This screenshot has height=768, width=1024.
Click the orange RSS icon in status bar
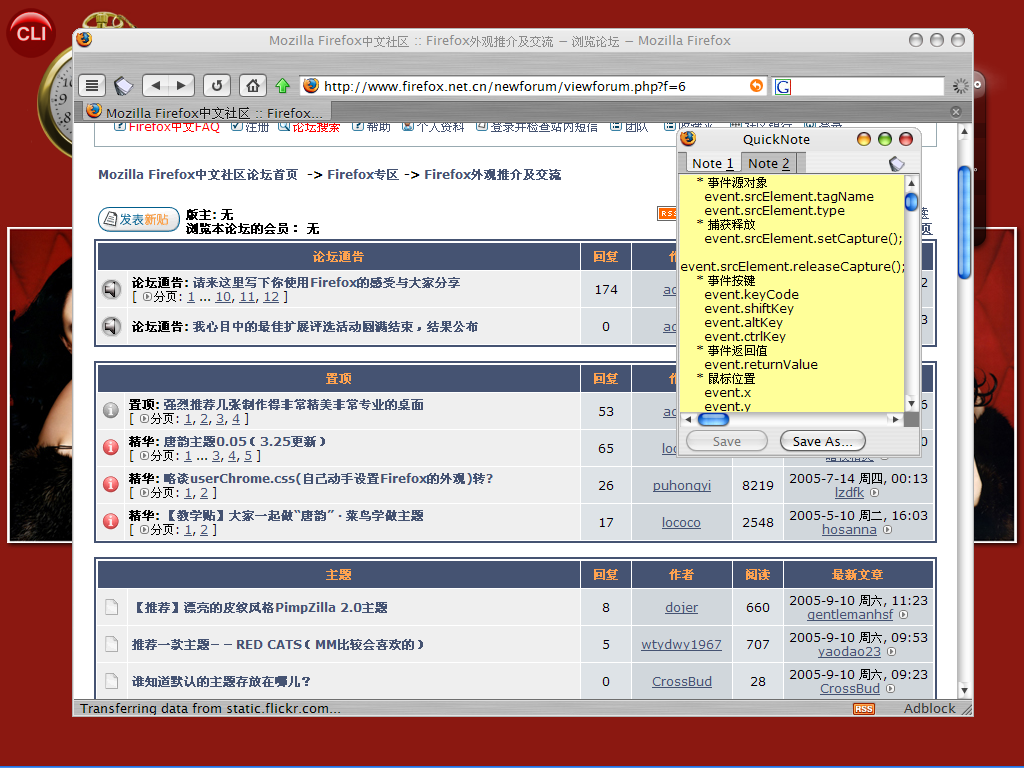863,709
